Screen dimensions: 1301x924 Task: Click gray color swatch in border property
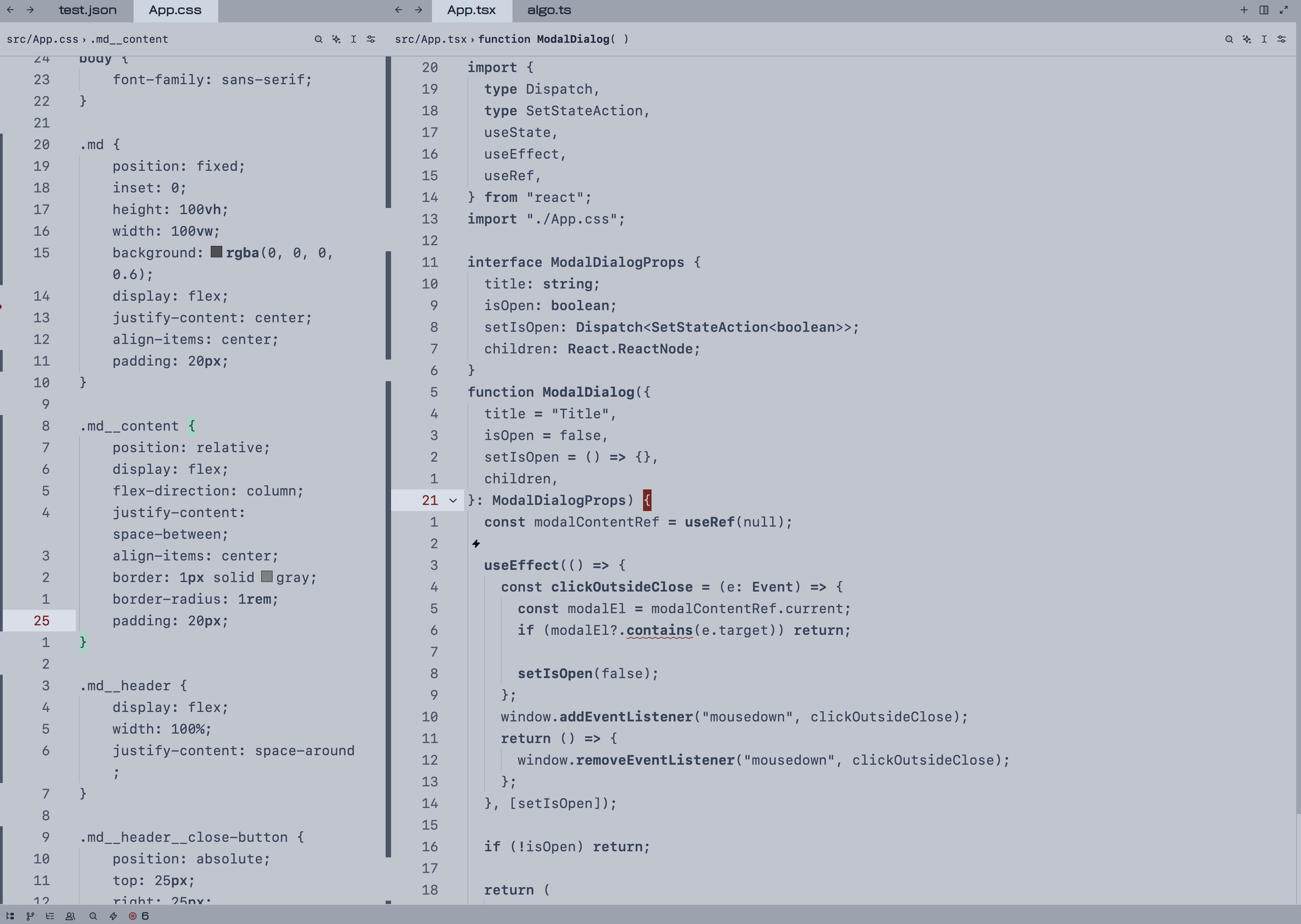pos(267,577)
